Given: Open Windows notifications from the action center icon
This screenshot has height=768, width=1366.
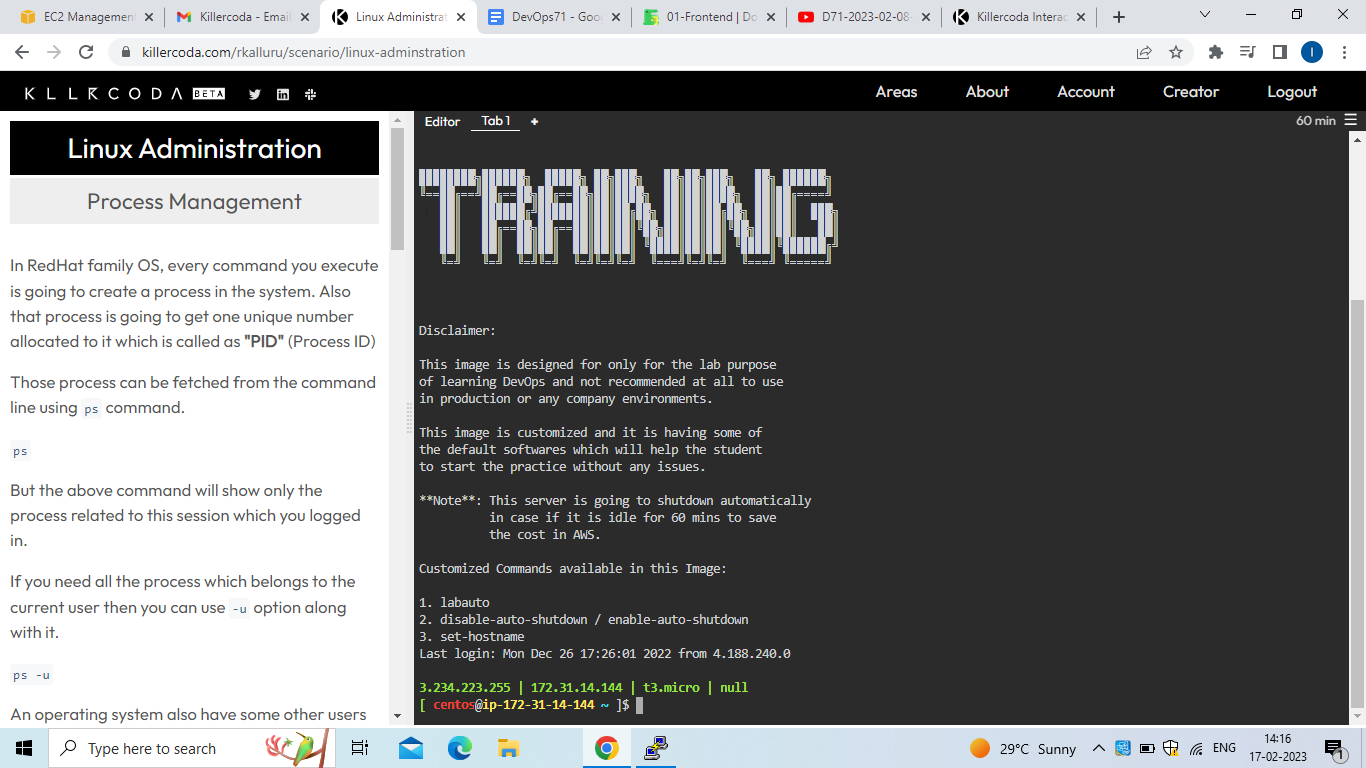Looking at the screenshot, I should [x=1334, y=748].
